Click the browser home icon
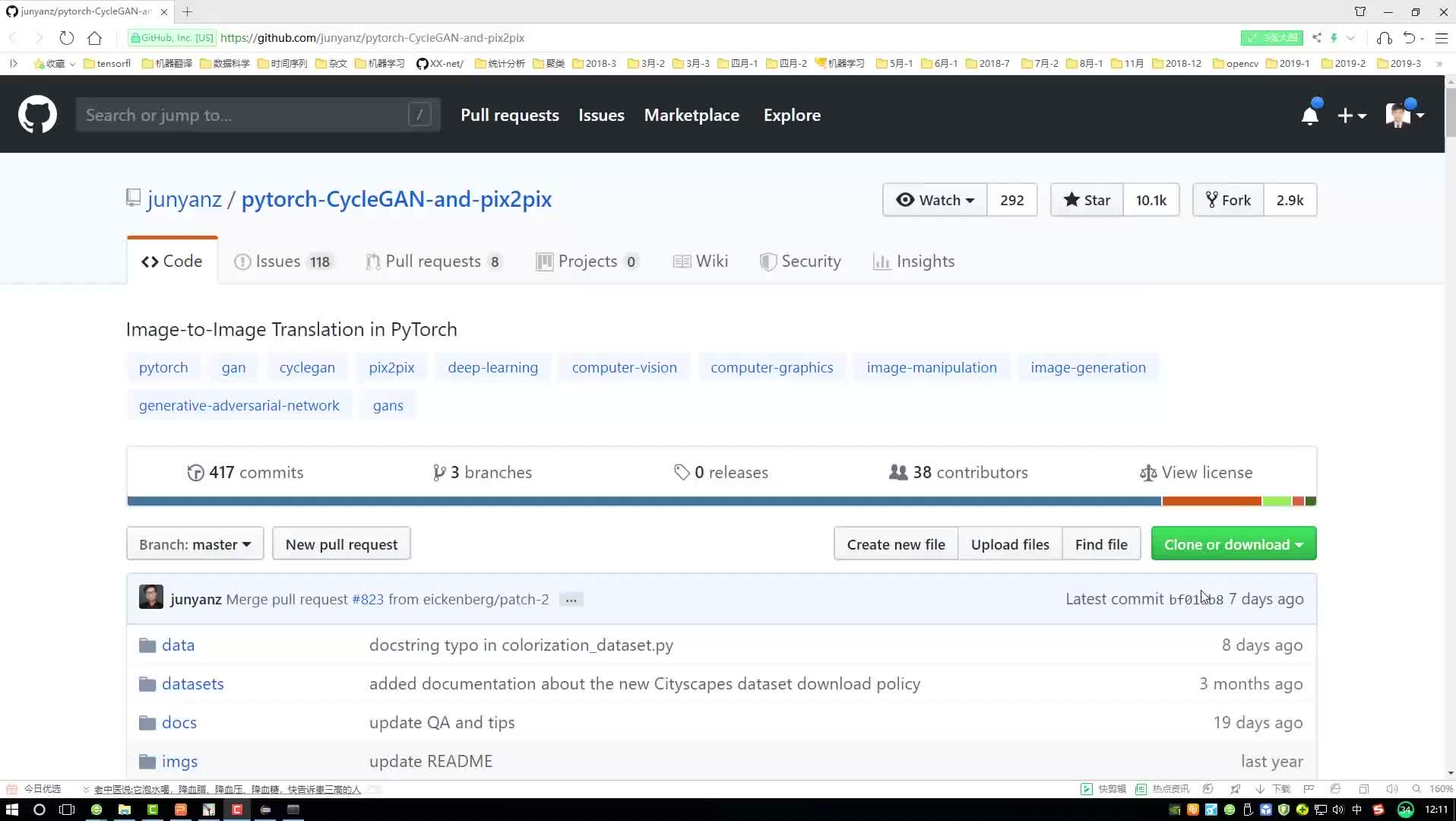Viewport: 1456px width, 821px height. click(94, 37)
